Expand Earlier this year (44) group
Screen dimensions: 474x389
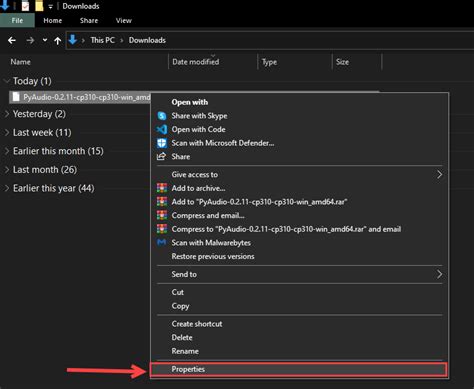(x=7, y=188)
